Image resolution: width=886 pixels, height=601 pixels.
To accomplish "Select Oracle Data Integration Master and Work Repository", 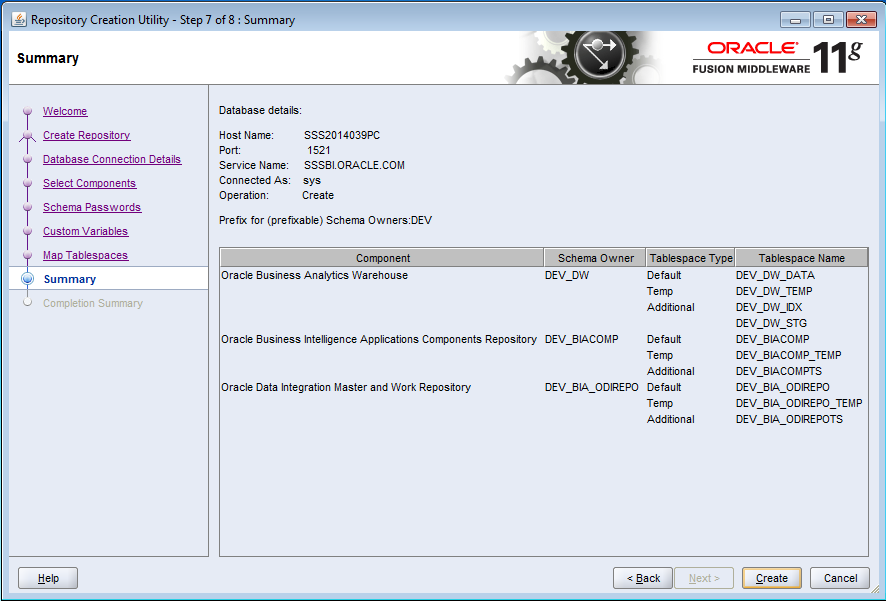I will coord(346,387).
